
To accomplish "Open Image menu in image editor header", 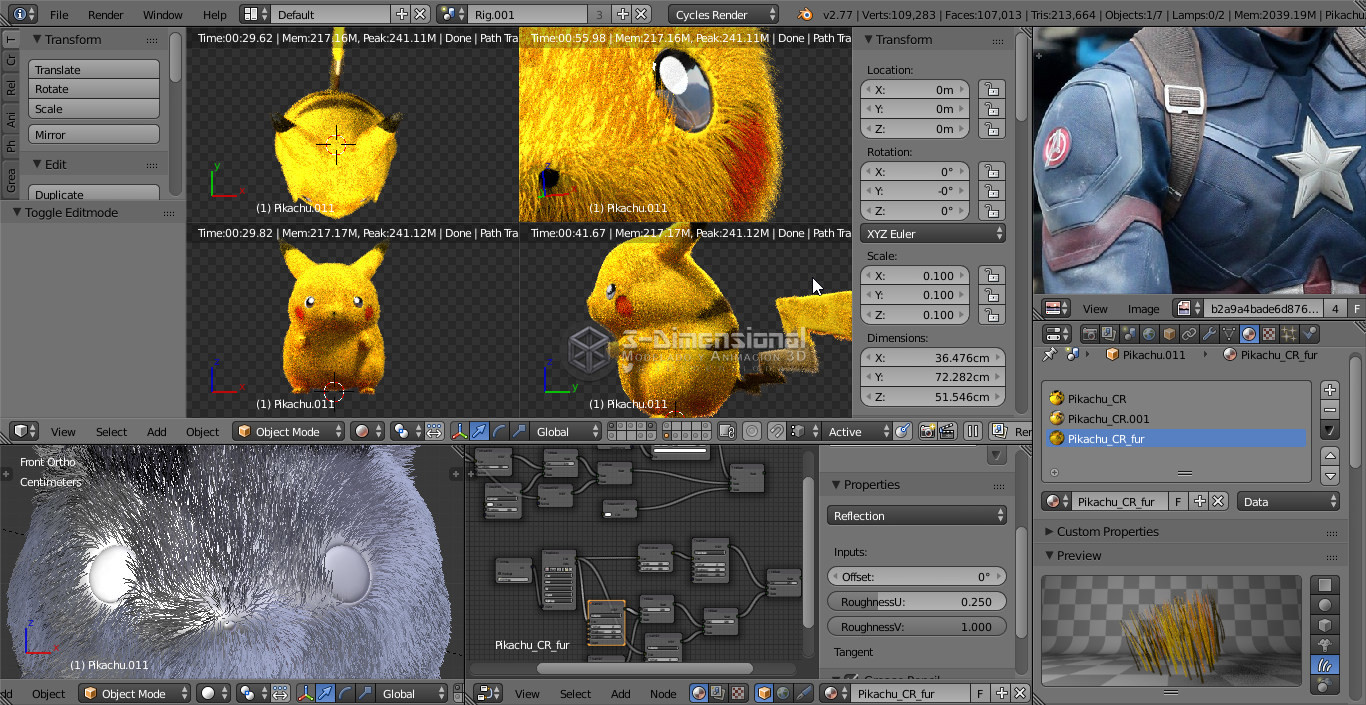I will pos(1143,308).
